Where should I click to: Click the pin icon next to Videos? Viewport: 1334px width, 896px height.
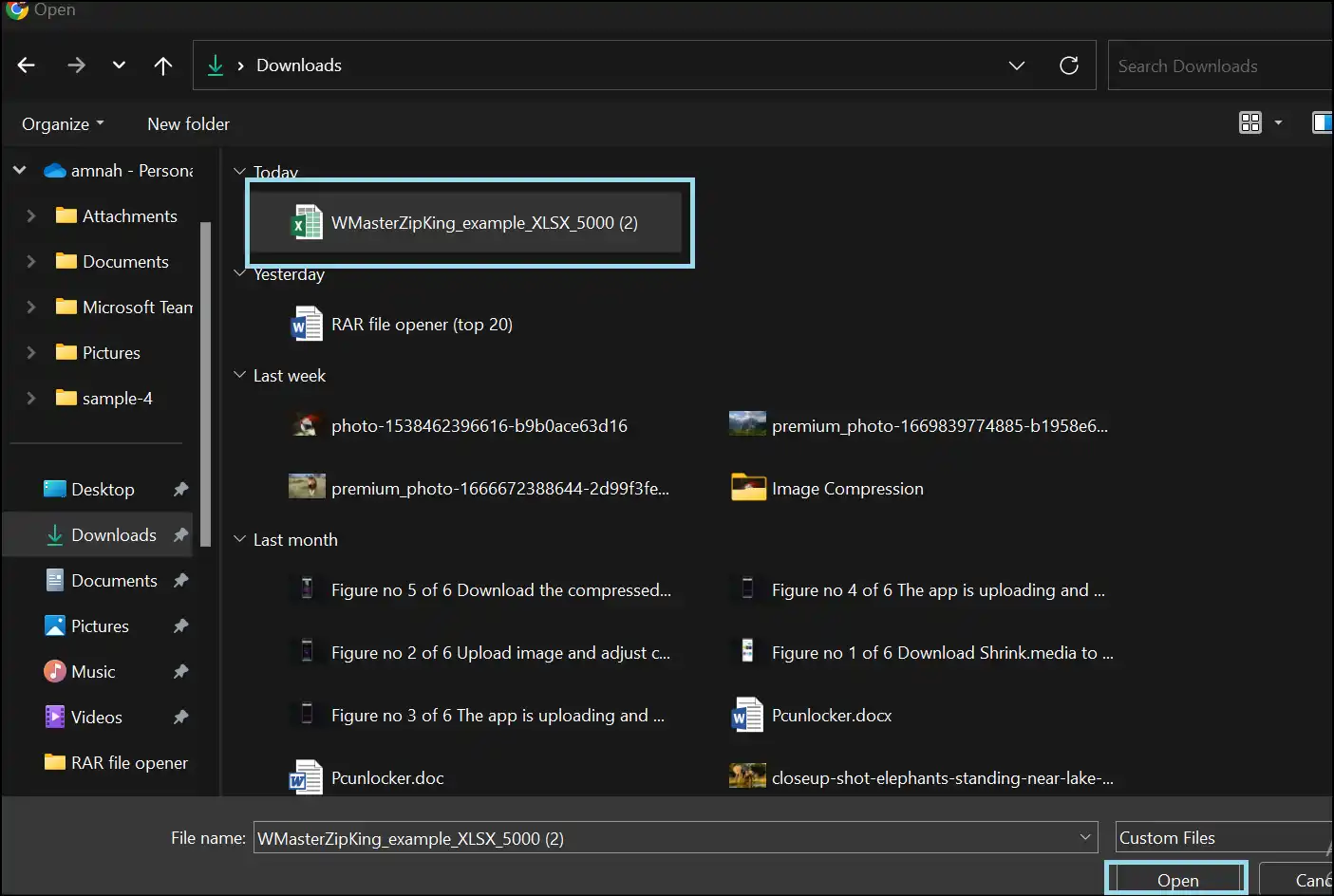coord(180,718)
